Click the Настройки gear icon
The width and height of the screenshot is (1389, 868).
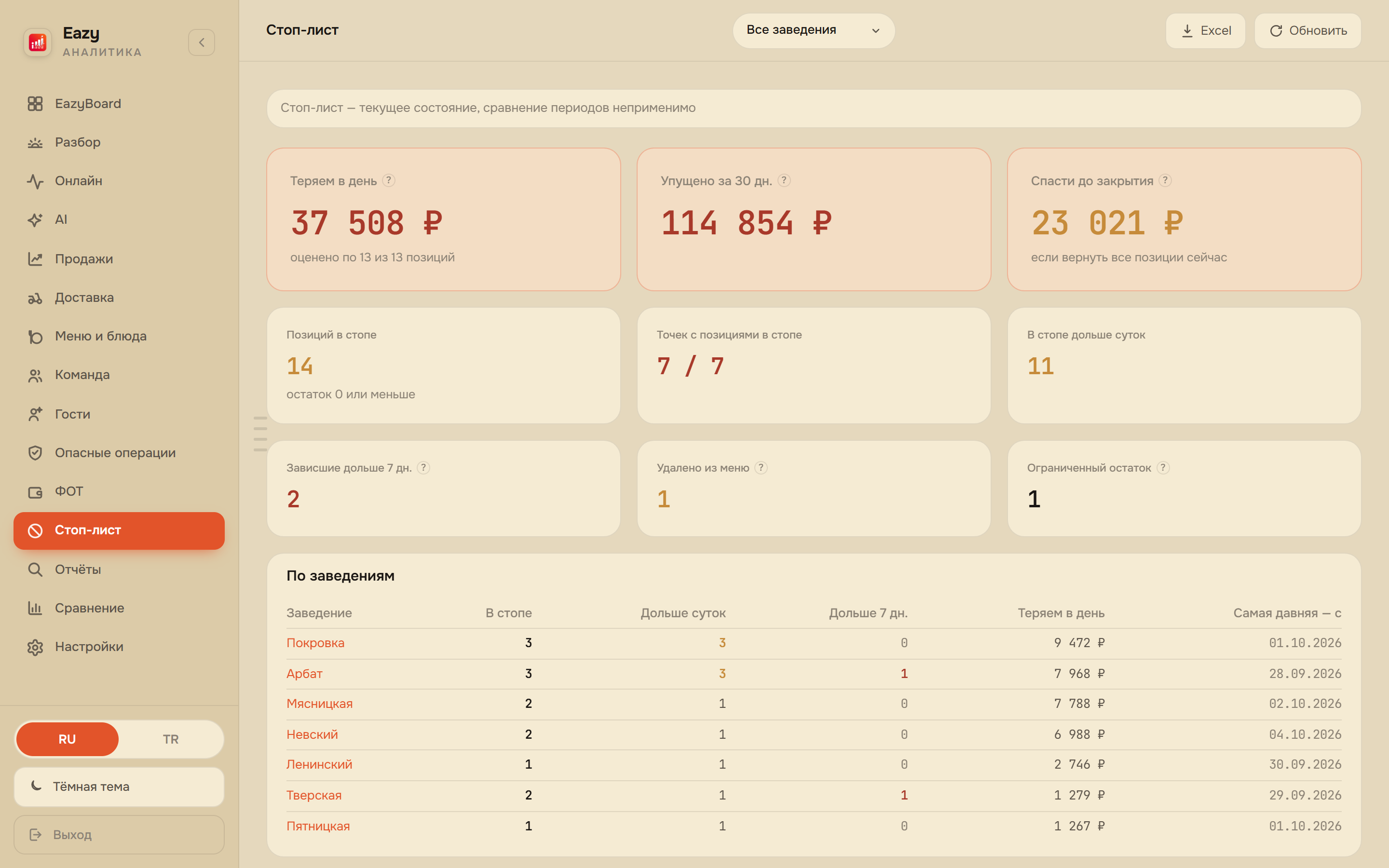(35, 647)
